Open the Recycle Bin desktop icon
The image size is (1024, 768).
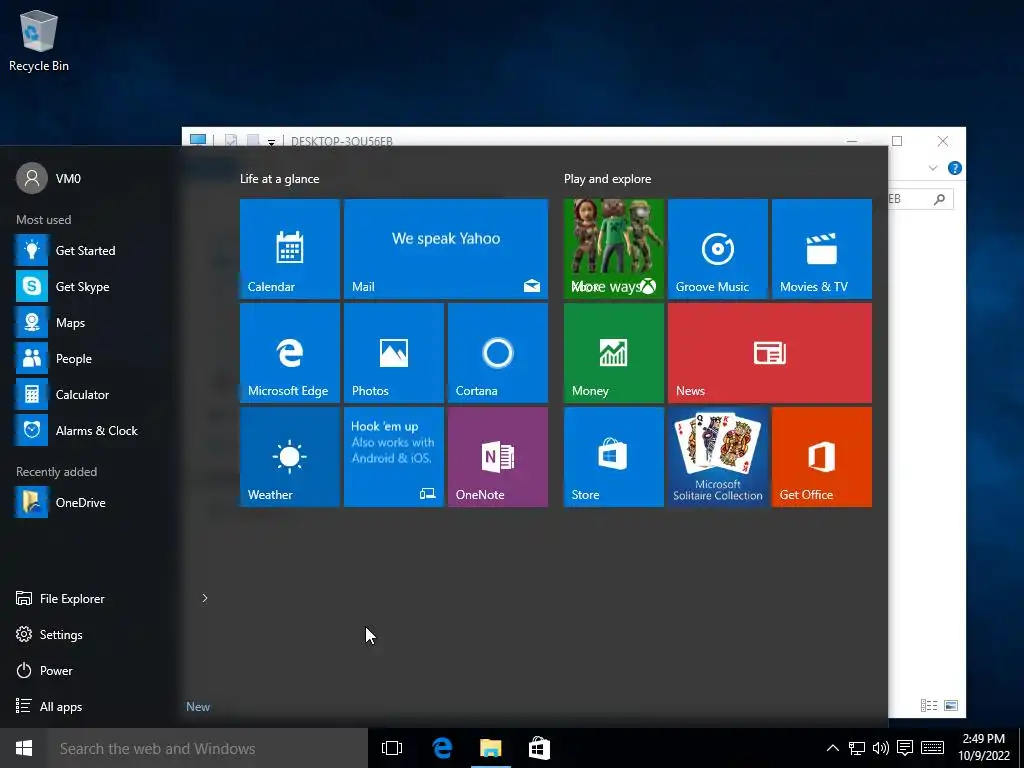pyautogui.click(x=39, y=40)
